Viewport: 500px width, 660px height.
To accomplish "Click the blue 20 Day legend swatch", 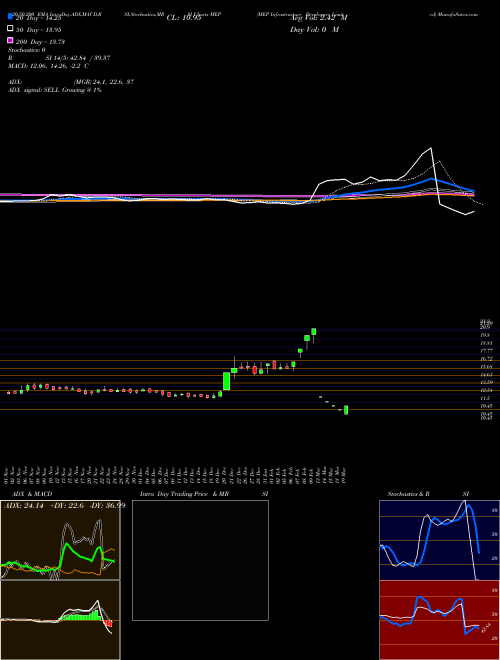I will (10, 17).
